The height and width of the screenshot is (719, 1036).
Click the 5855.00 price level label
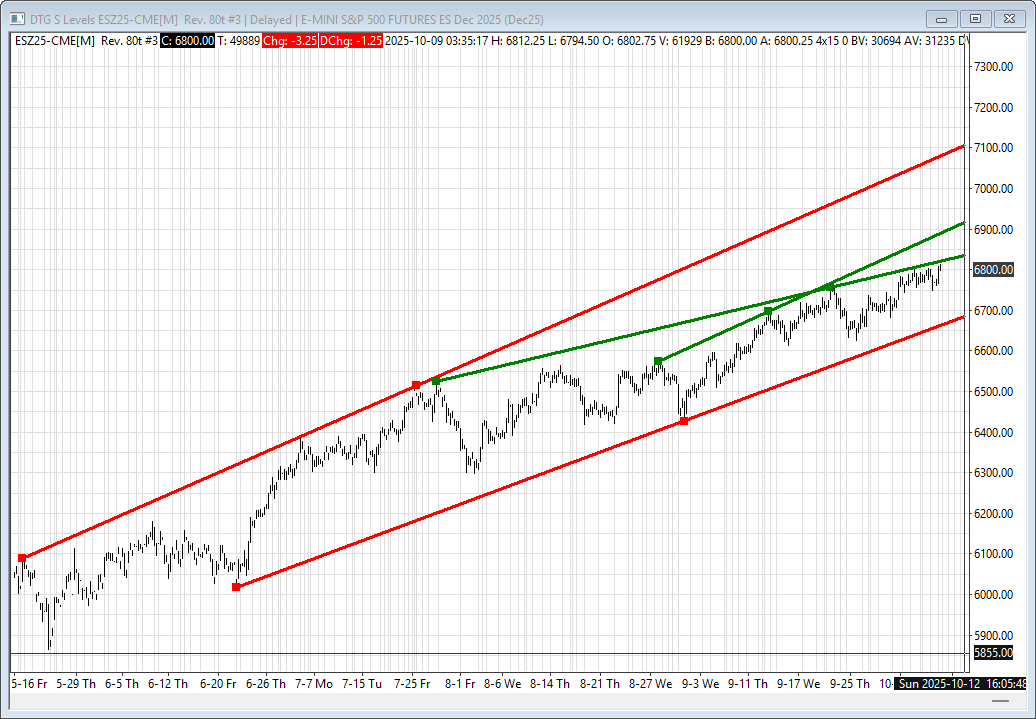tap(992, 653)
